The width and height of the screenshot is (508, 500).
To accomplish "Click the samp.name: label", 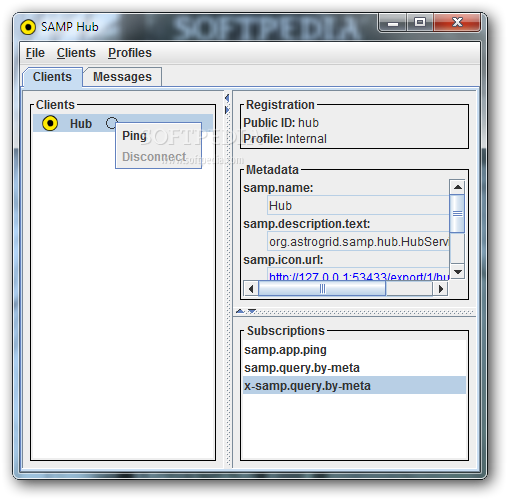I will click(278, 188).
